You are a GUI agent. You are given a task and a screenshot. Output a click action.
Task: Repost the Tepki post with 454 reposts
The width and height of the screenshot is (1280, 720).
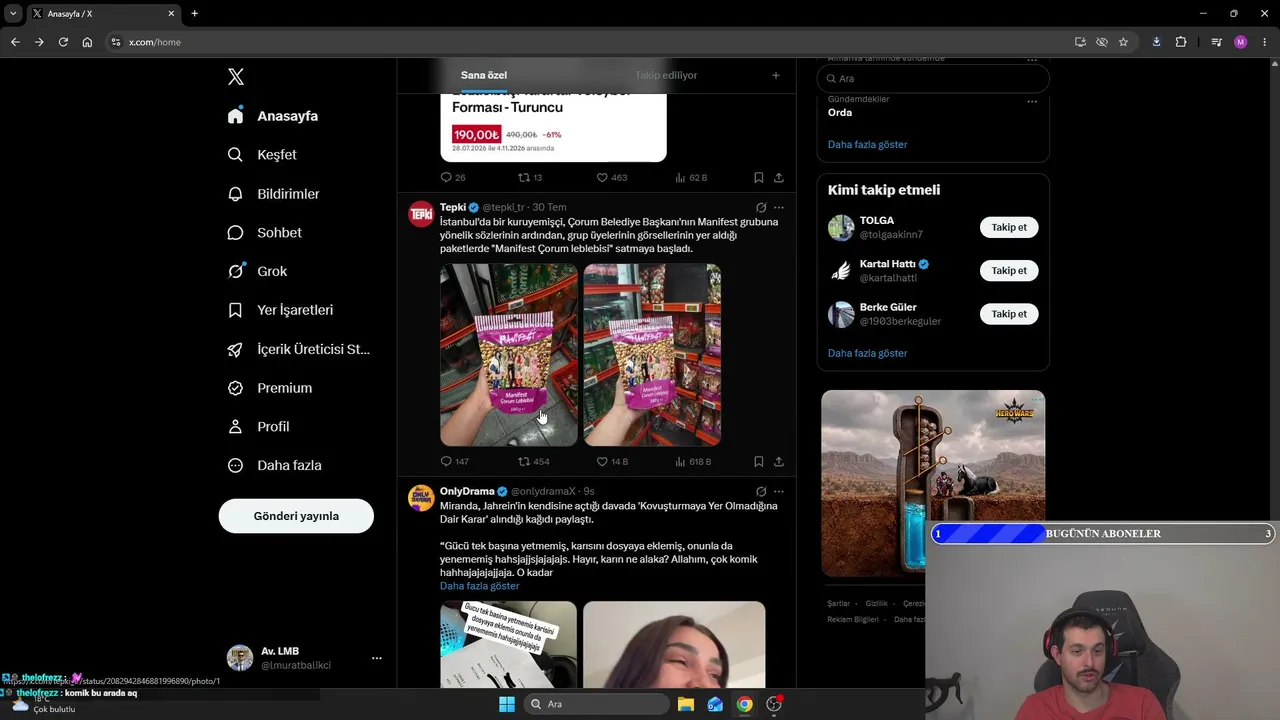point(533,462)
